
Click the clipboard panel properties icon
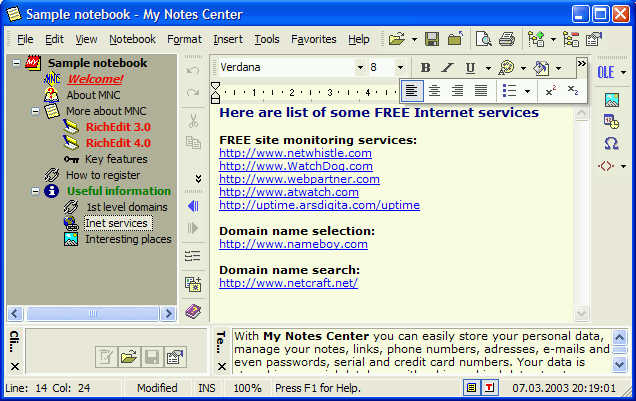(175, 357)
